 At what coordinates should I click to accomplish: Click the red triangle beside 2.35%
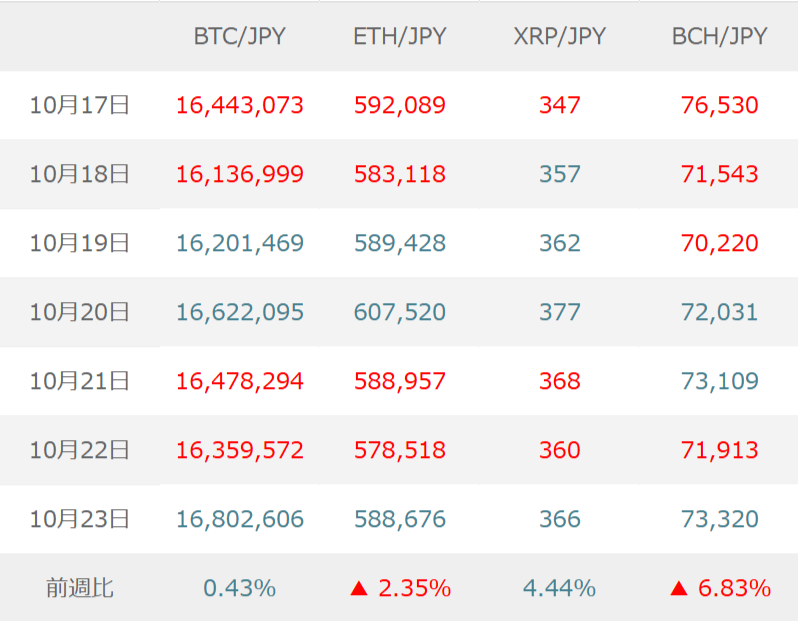(359, 589)
